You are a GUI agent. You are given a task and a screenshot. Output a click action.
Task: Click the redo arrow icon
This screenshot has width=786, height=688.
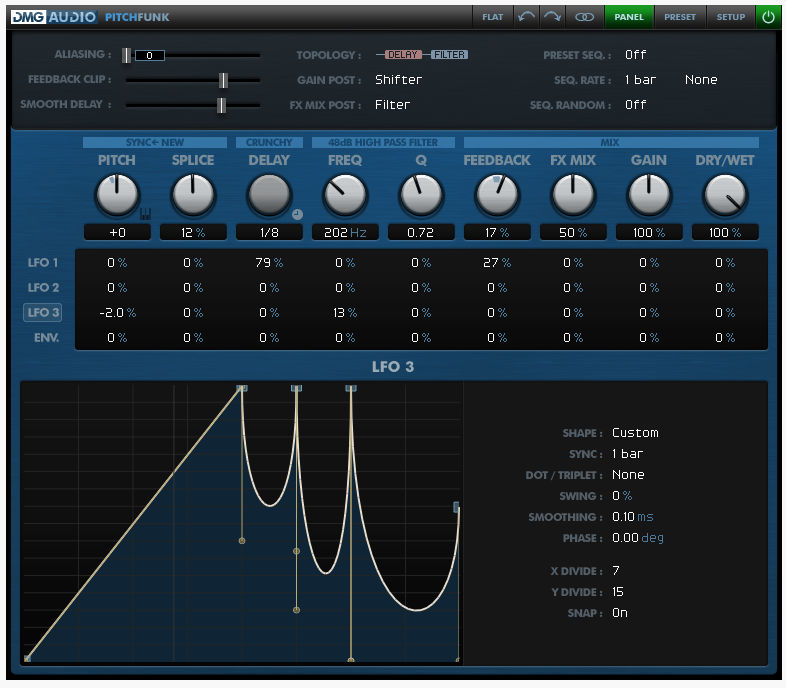(552, 17)
